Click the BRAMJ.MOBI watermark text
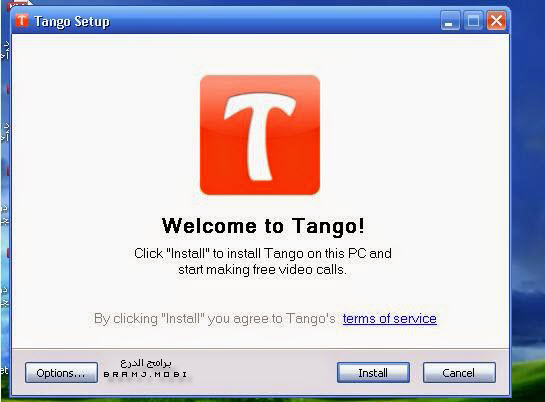The height and width of the screenshot is (402, 545). (145, 375)
